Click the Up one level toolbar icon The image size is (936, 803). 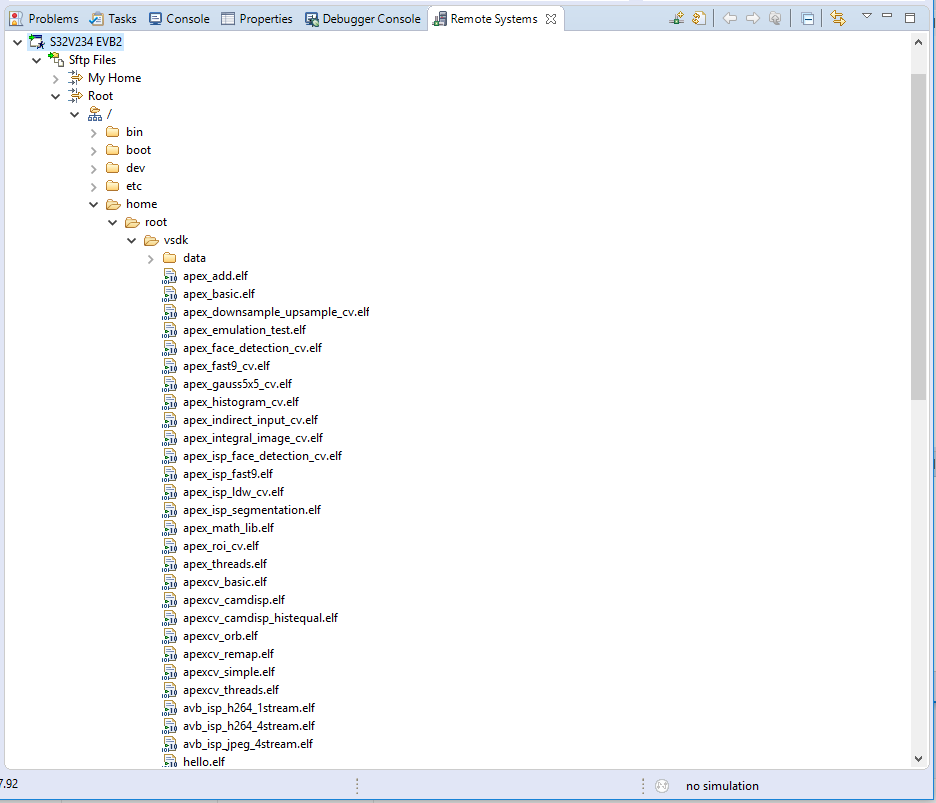click(x=775, y=19)
